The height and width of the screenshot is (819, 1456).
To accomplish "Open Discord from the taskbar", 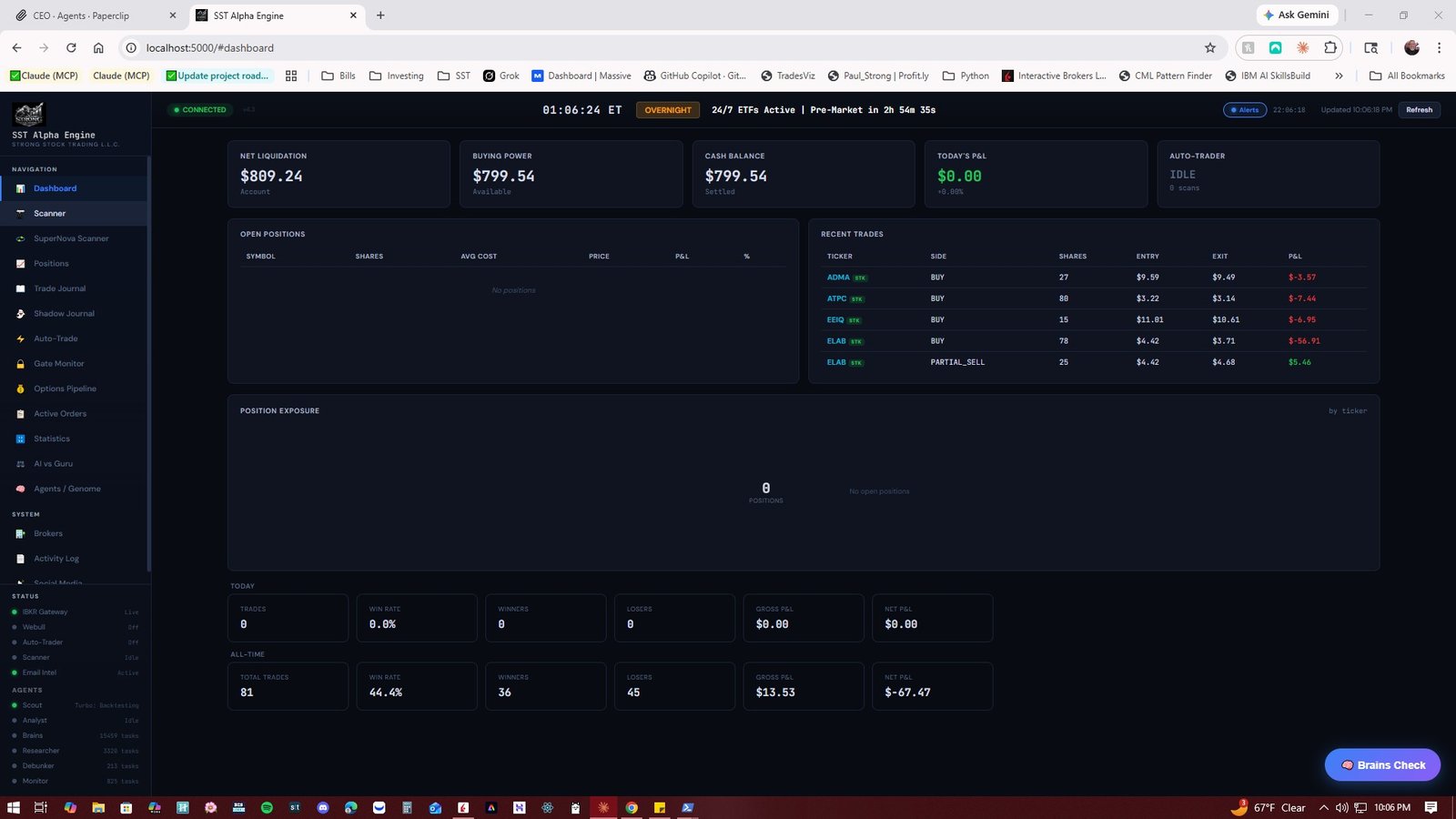I will tap(323, 807).
